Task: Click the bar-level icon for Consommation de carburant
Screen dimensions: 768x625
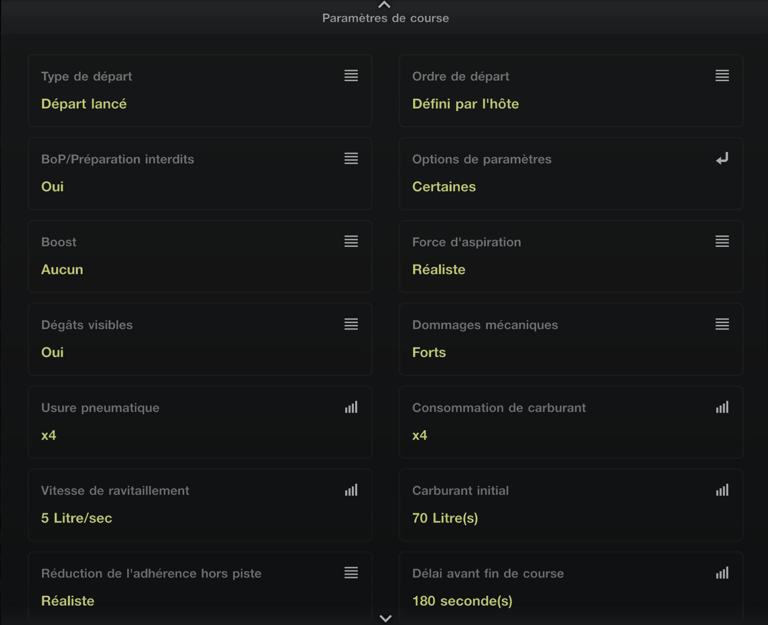Action: tap(722, 407)
